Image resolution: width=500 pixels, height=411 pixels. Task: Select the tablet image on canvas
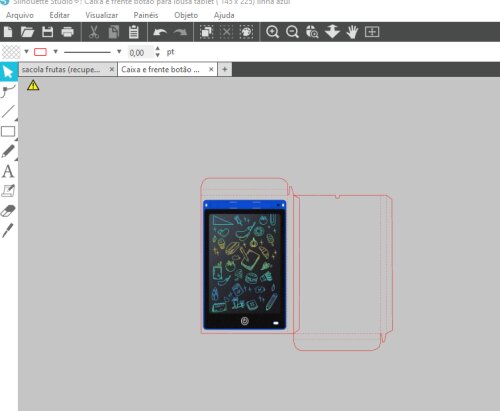(245, 264)
